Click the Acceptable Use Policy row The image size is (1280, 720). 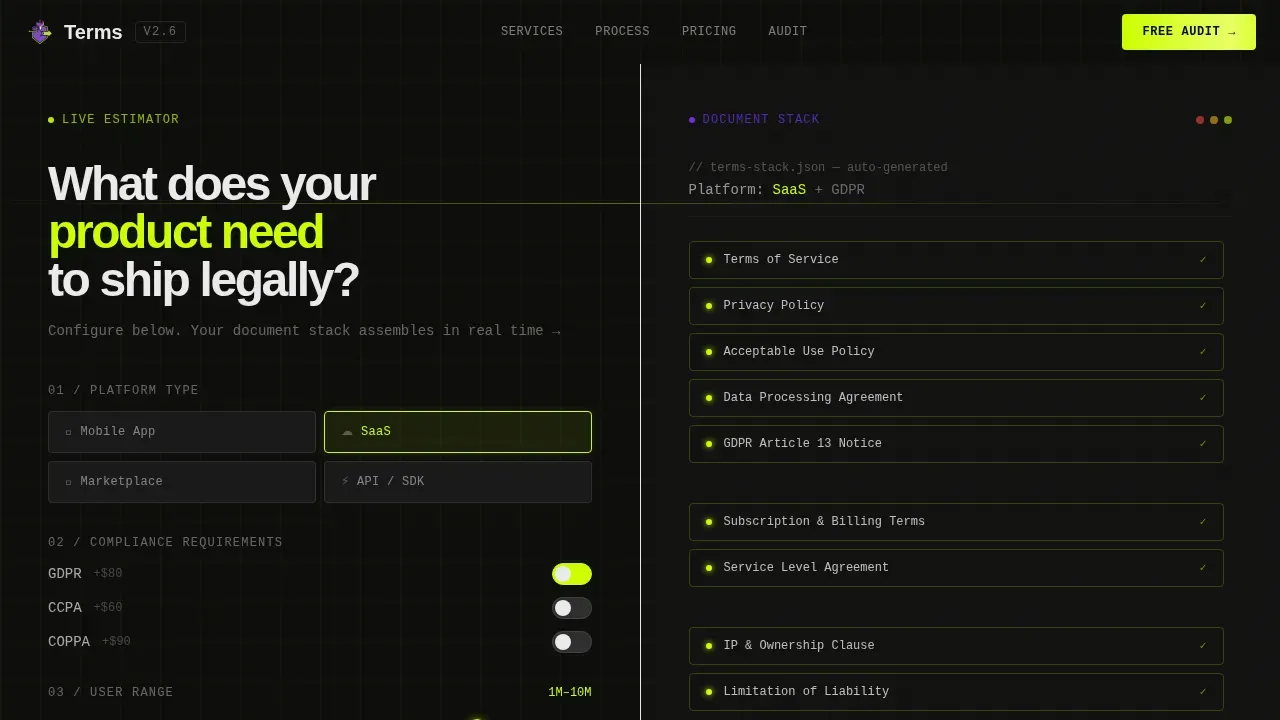956,352
